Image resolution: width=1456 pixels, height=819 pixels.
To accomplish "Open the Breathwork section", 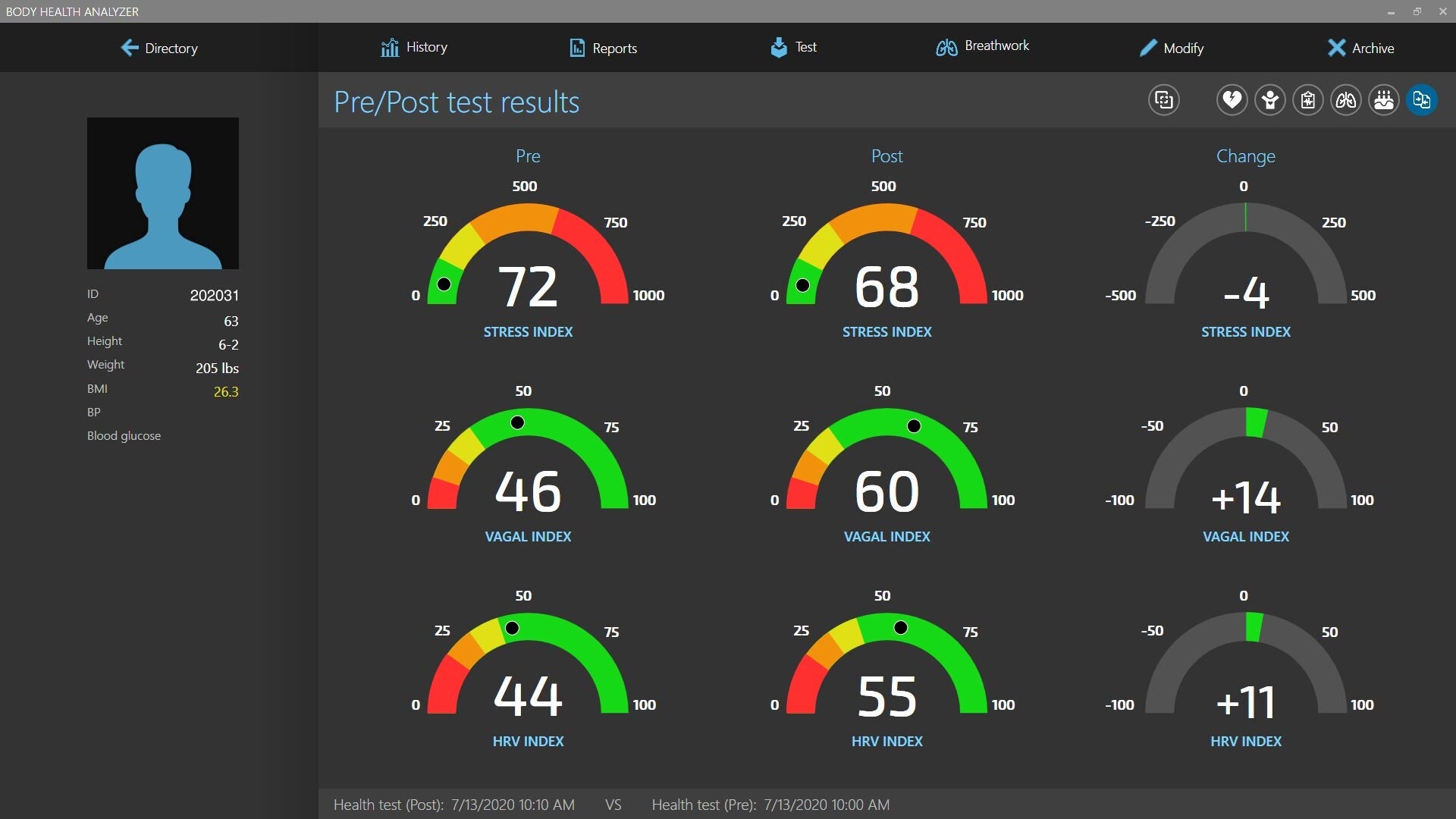I will coord(982,46).
